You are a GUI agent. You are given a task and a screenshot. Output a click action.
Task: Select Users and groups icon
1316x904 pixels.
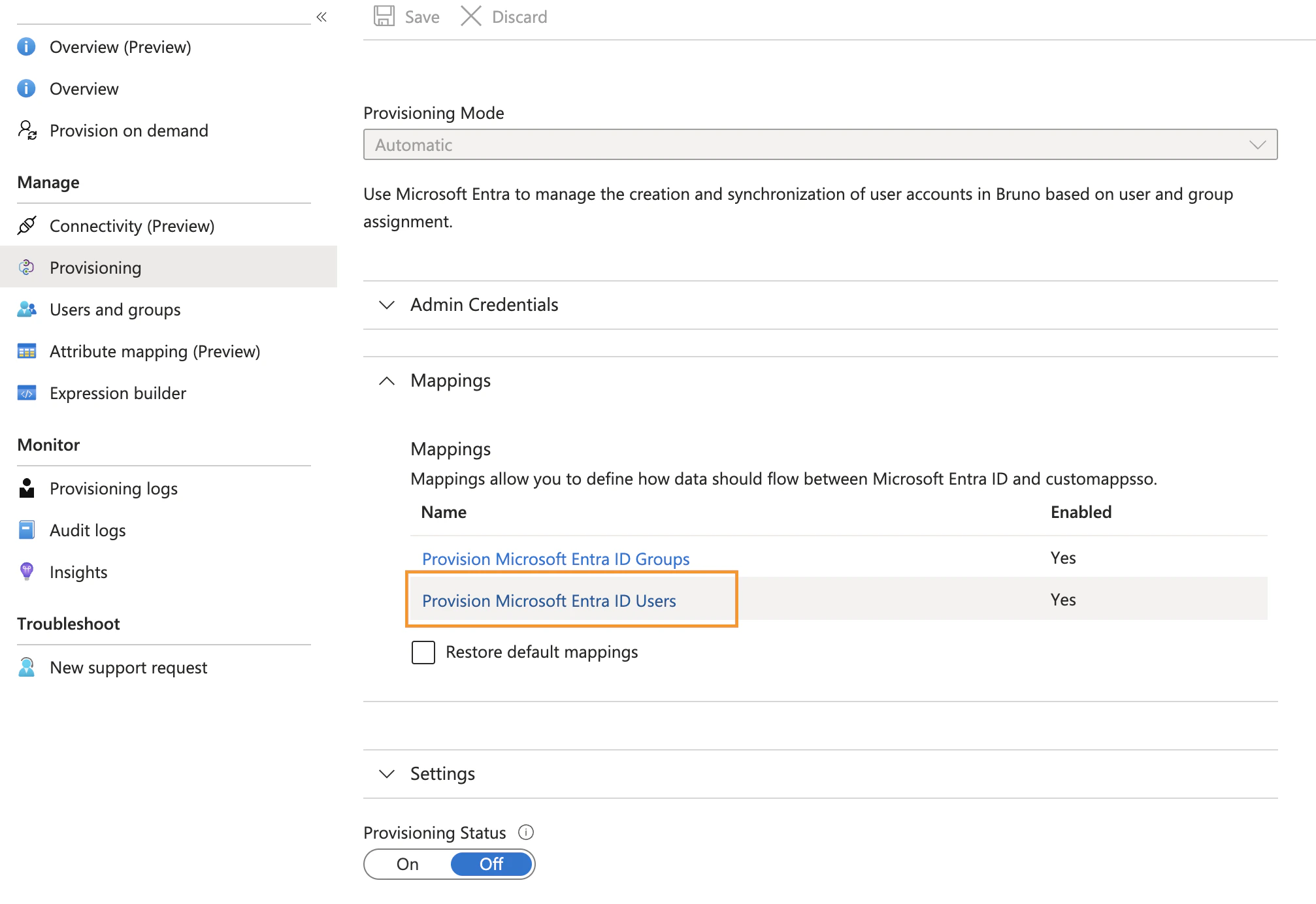(x=27, y=309)
